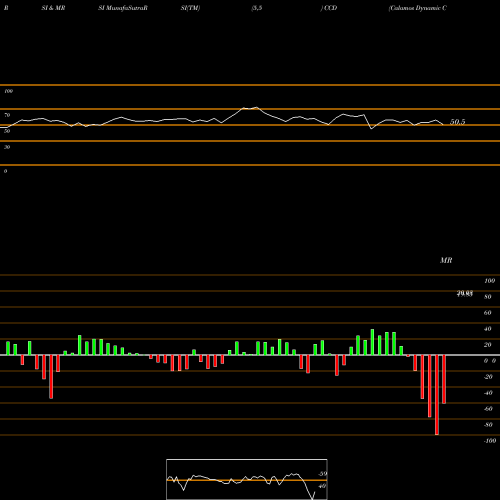500x500 pixels.
Task: Click the 'Calamos Dynamic C' title text
Action: [417, 8]
